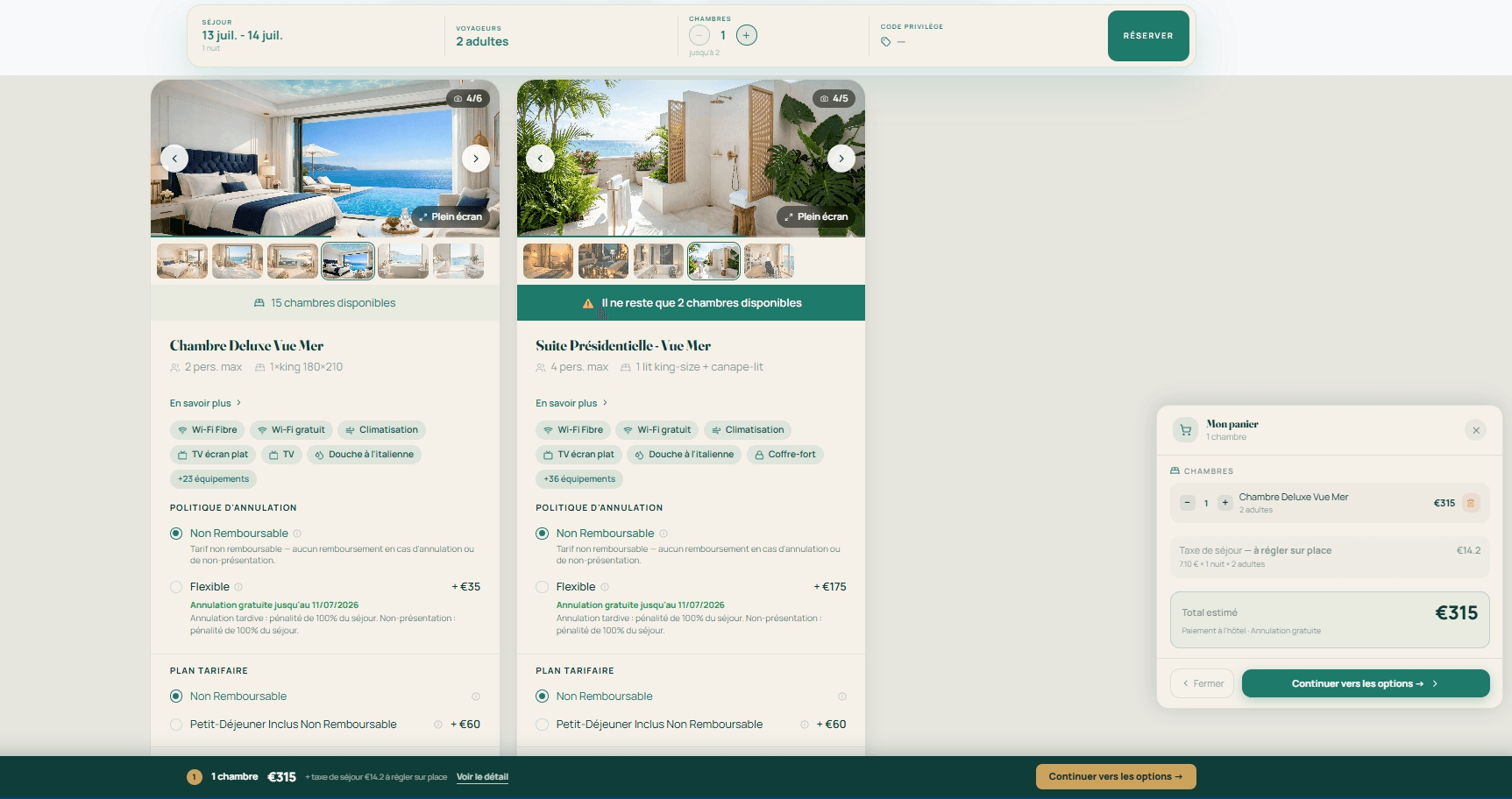This screenshot has width=1512, height=799.
Task: Show previous photo of Suite Présidentielle
Action: (x=540, y=159)
